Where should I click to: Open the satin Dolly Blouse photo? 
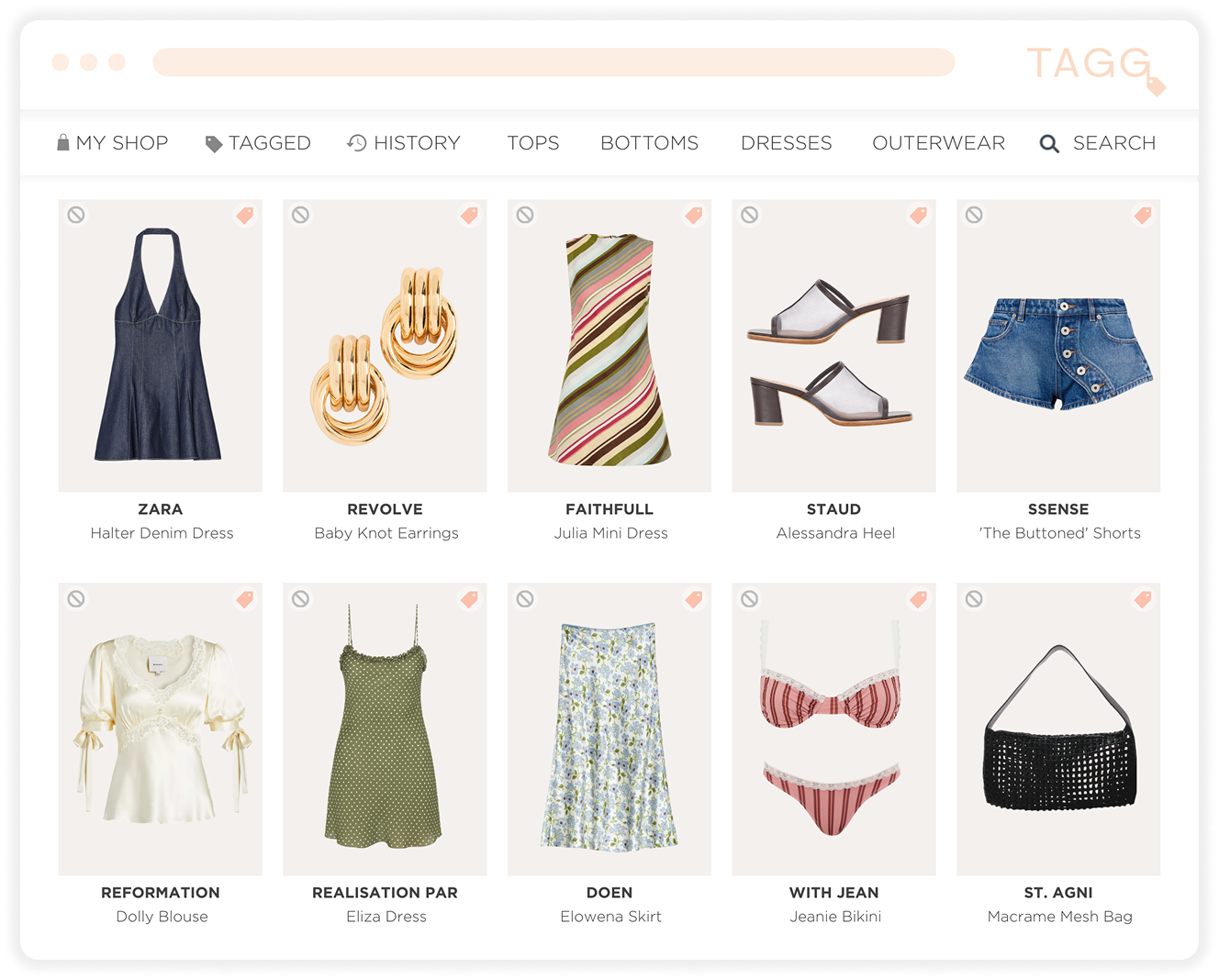(161, 729)
